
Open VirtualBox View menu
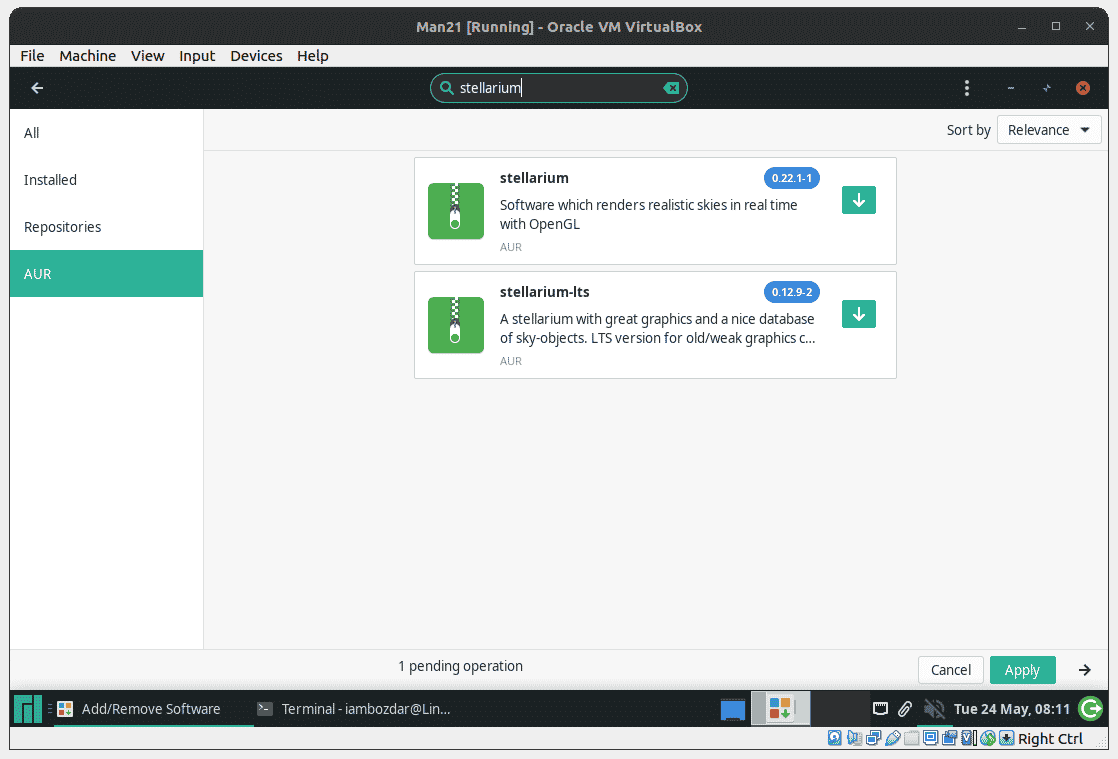148,56
